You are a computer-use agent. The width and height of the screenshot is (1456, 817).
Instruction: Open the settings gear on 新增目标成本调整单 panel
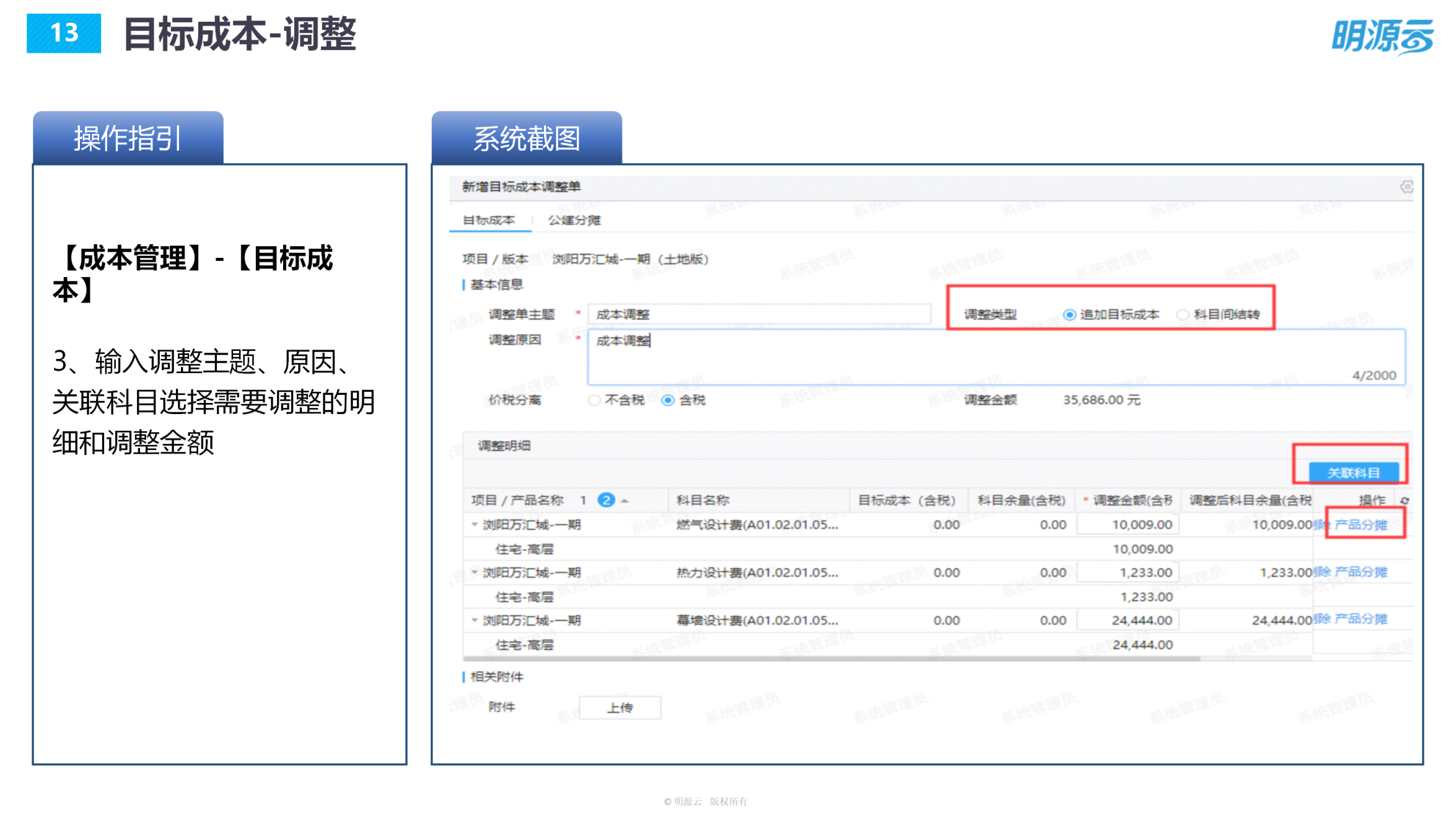point(1408,187)
